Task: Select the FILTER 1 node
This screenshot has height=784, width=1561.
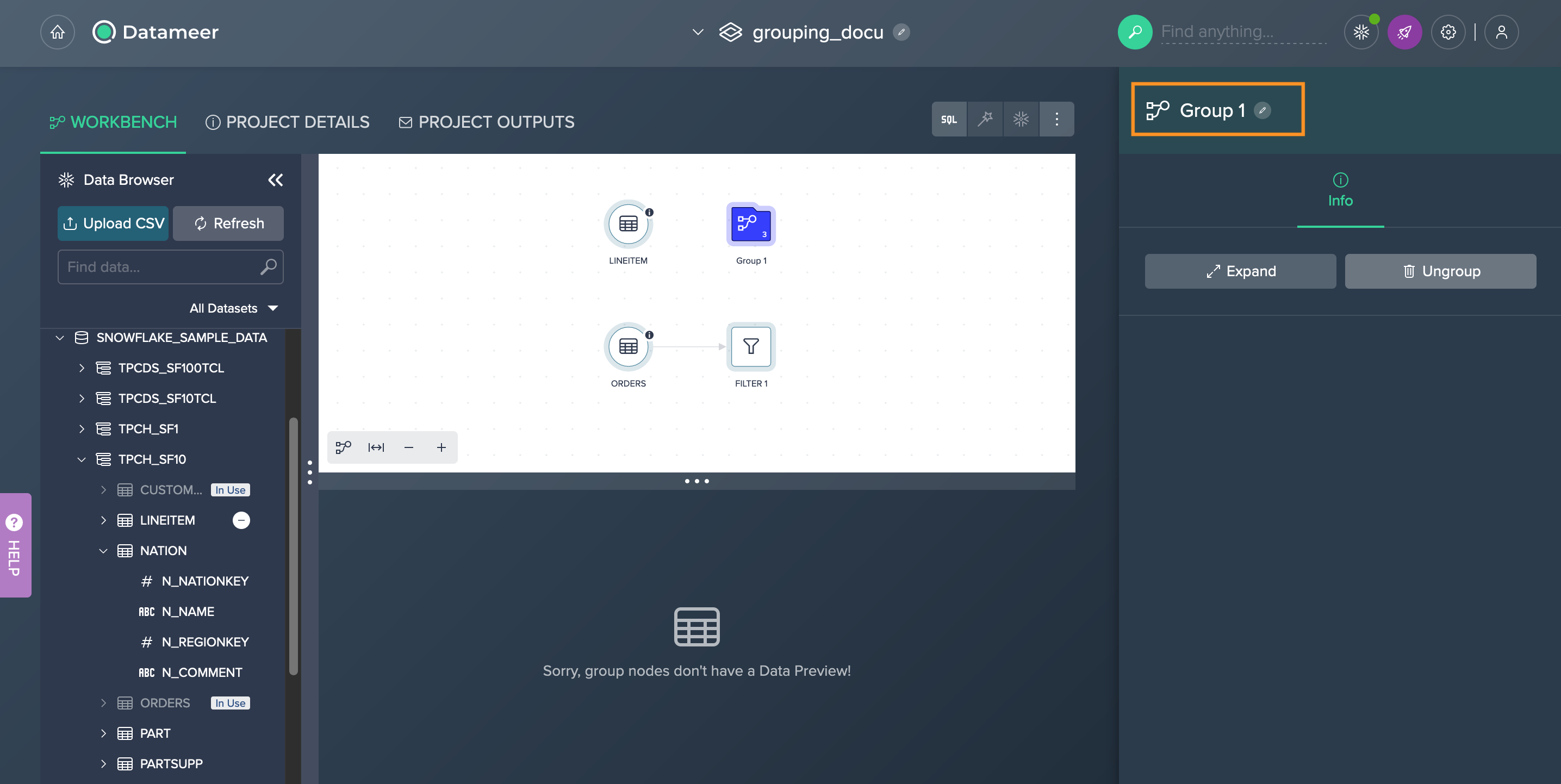Action: [750, 346]
